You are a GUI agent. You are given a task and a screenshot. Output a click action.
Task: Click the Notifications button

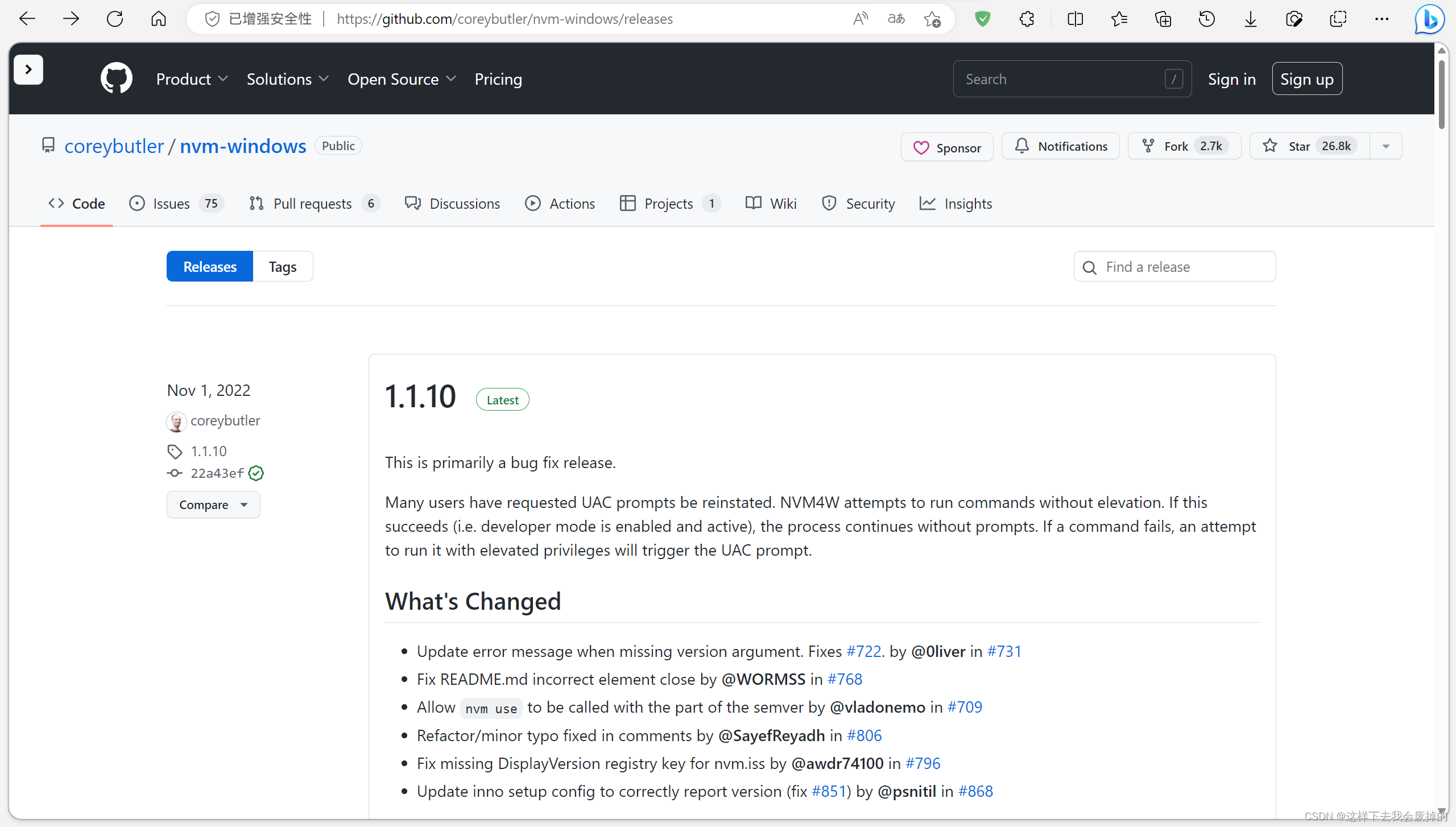(x=1061, y=146)
